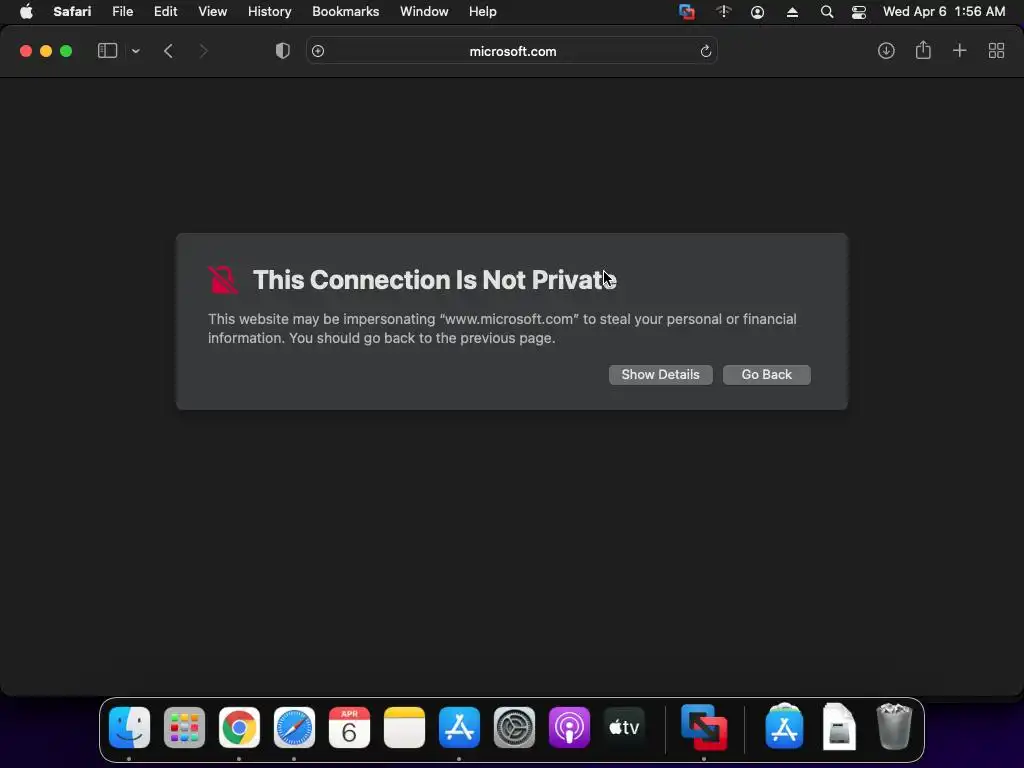Go back with the toolbar back arrow
This screenshot has height=768, width=1024.
[x=168, y=51]
